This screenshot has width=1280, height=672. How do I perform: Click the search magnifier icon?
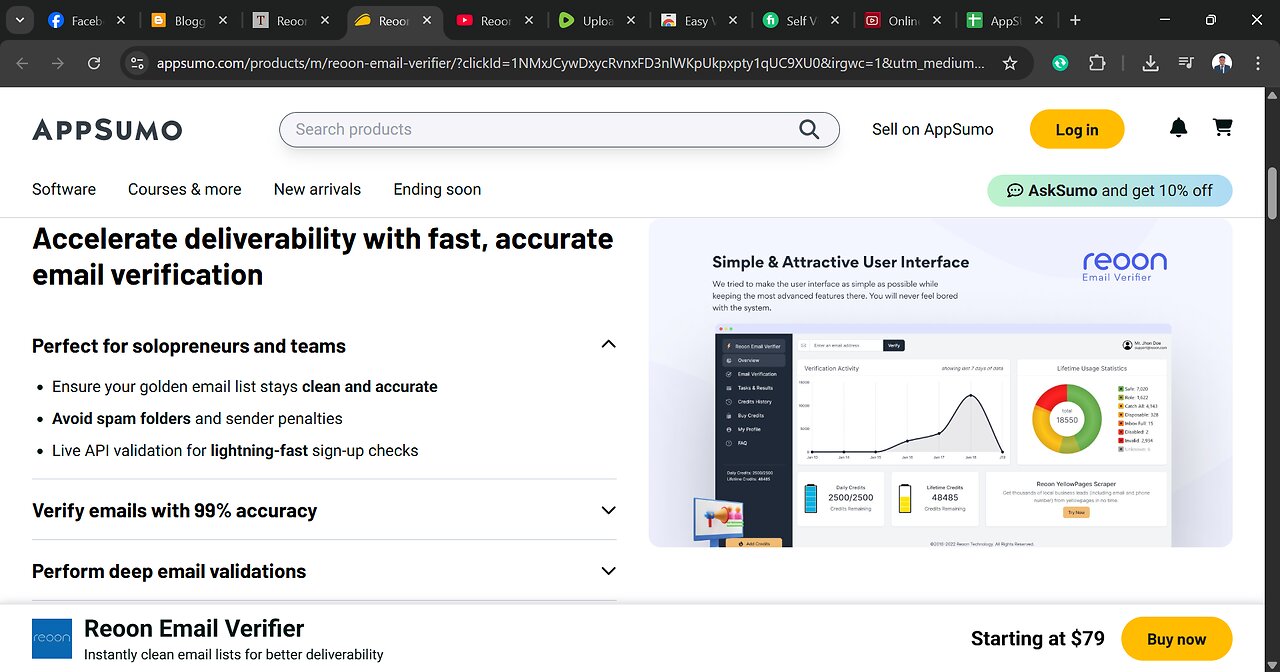[809, 129]
